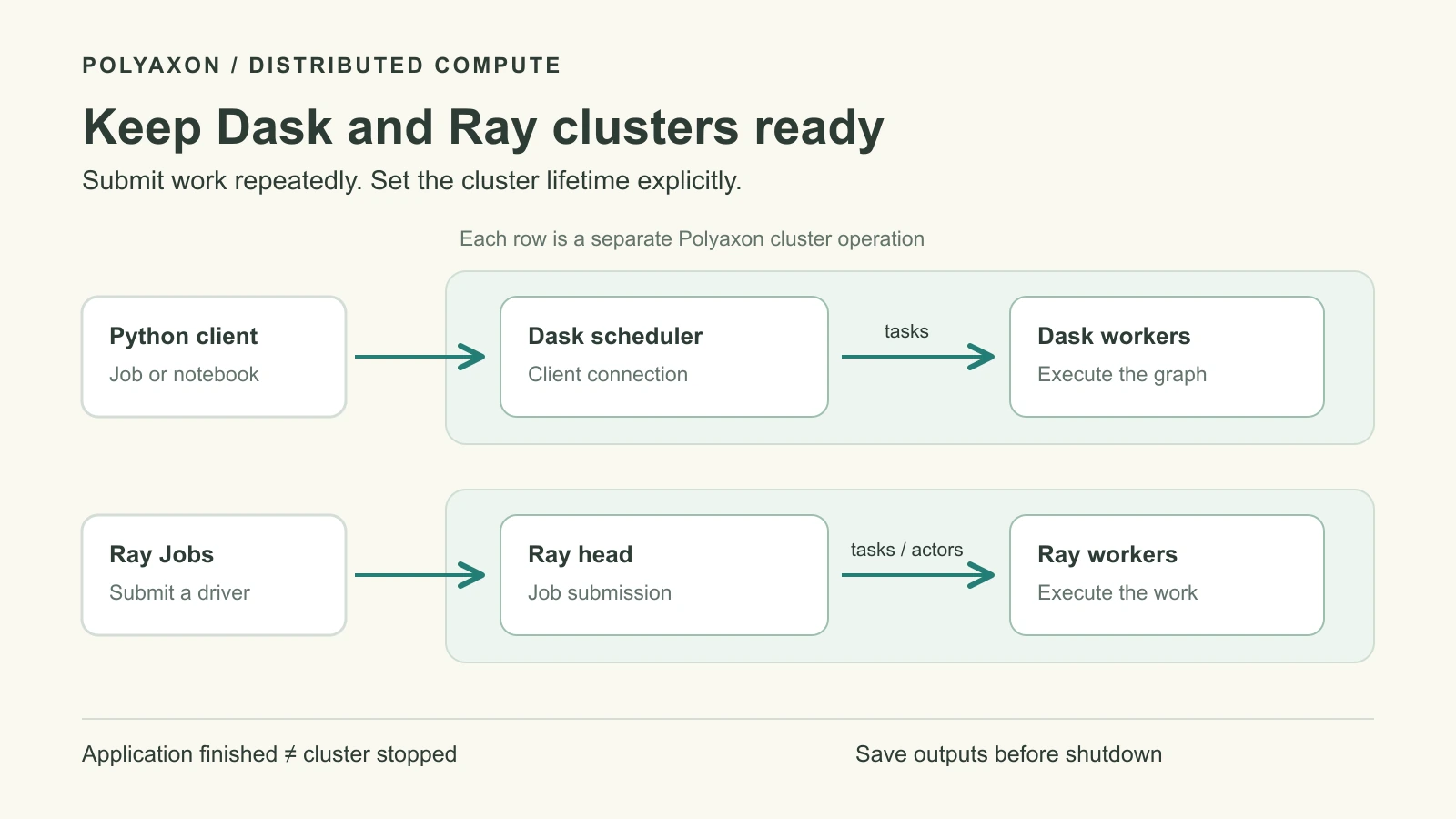
Task: Select the 'Ray workers' box
Action: (x=1167, y=575)
